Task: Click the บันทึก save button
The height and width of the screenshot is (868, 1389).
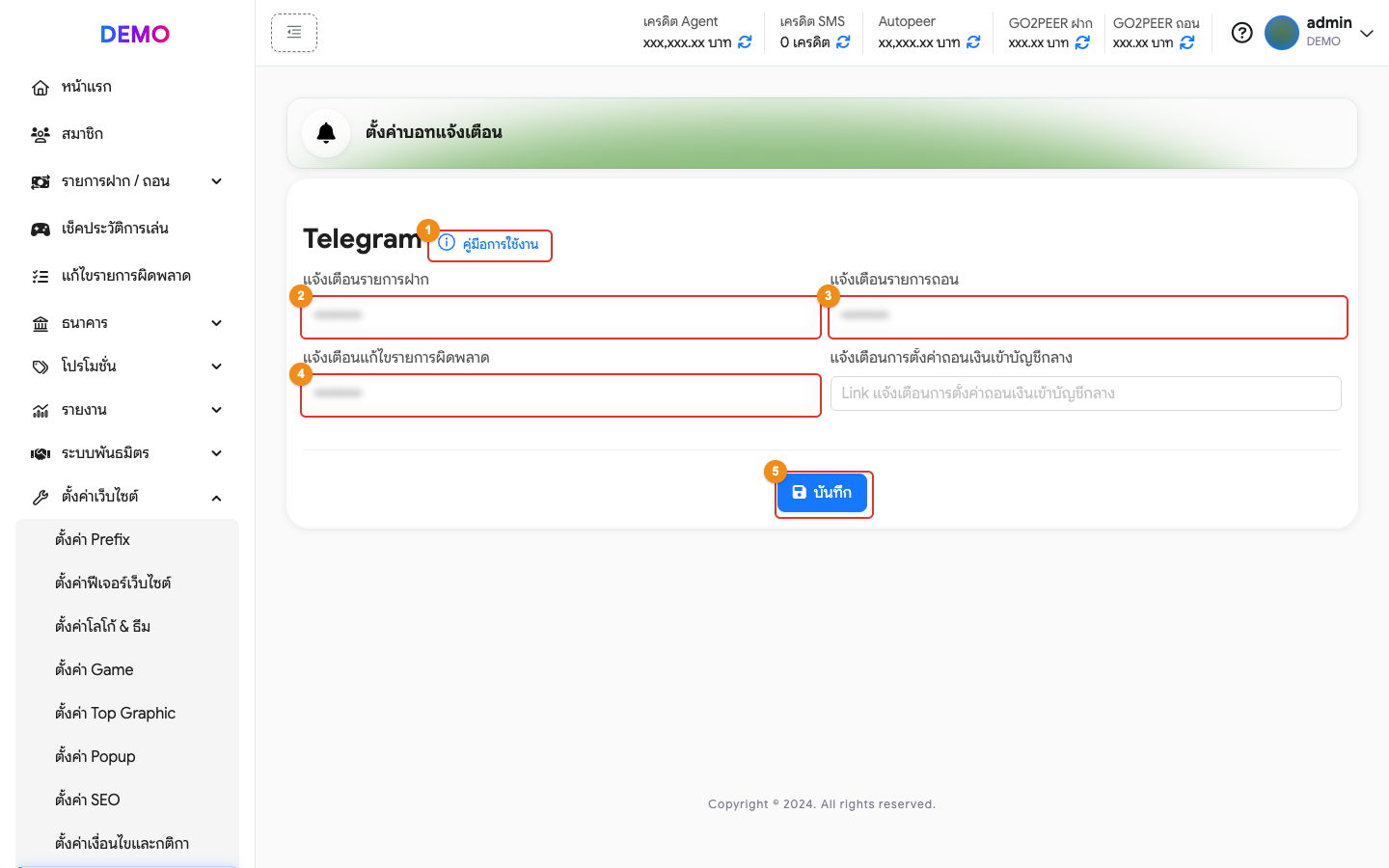Action: 822,493
